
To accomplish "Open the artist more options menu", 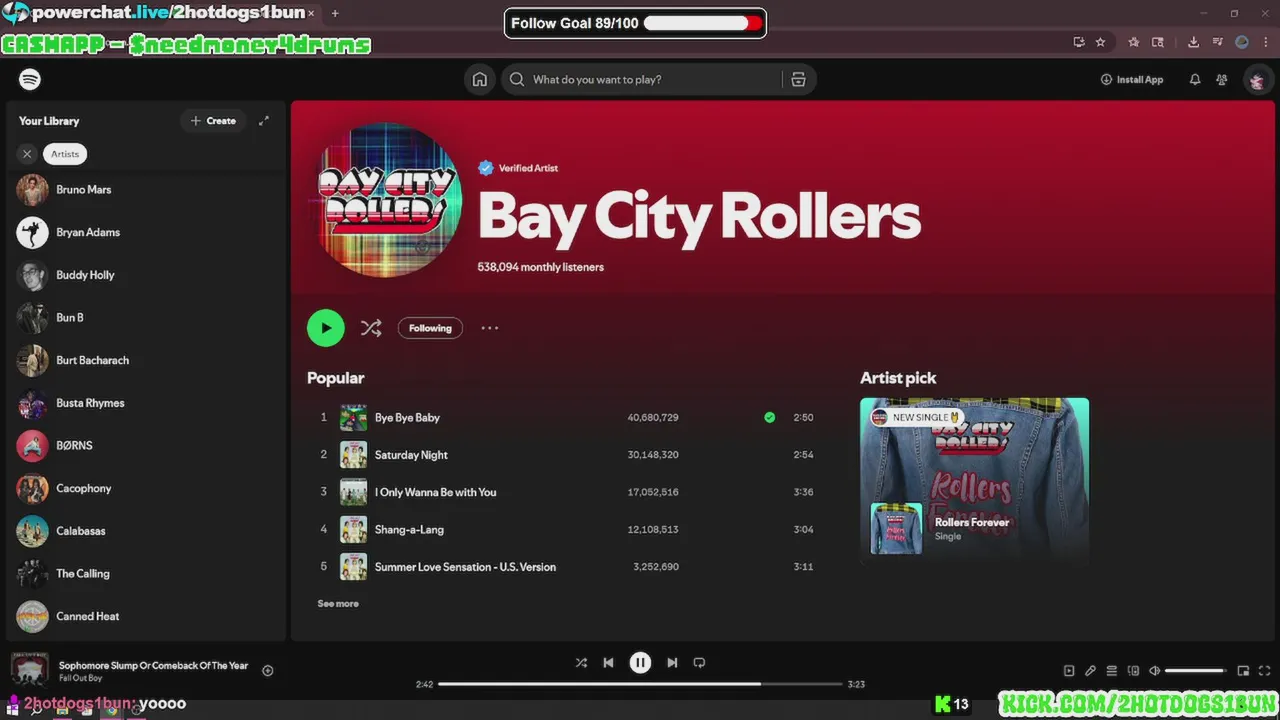I will [x=490, y=328].
